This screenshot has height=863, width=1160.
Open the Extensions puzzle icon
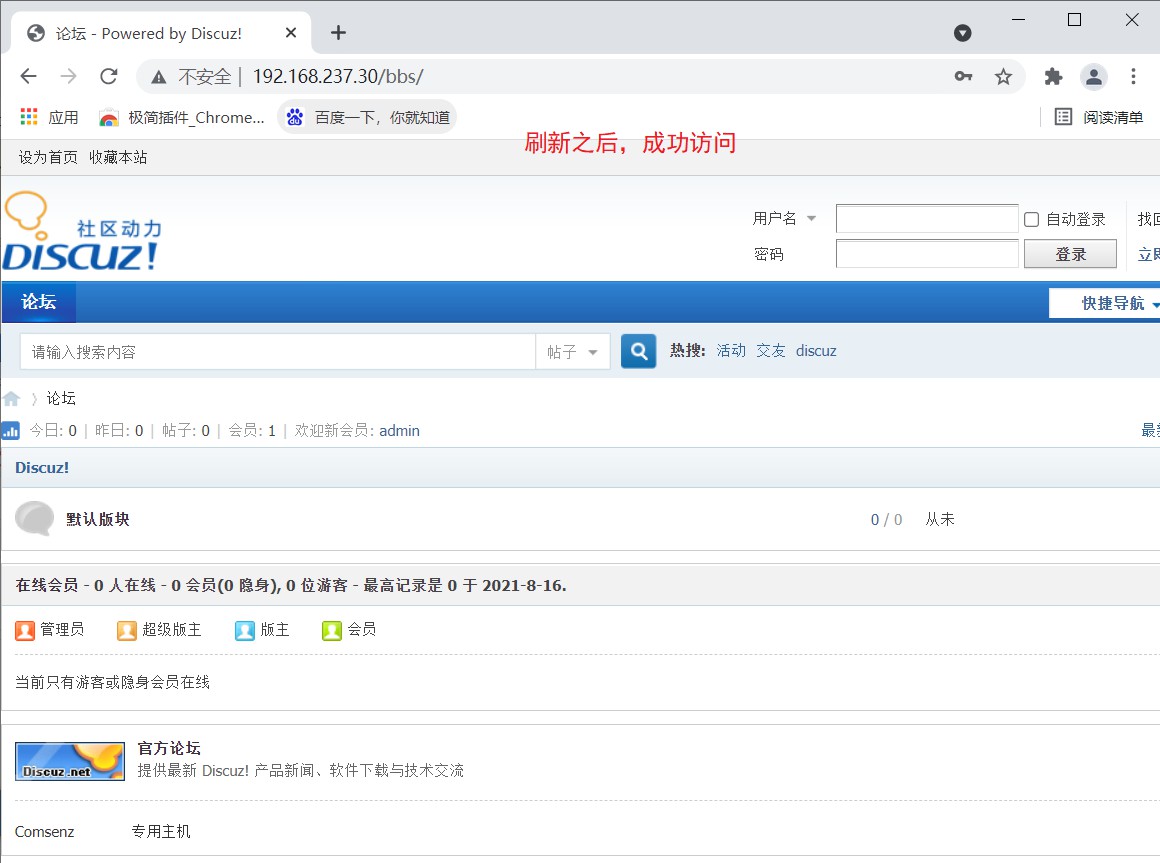tap(1053, 76)
